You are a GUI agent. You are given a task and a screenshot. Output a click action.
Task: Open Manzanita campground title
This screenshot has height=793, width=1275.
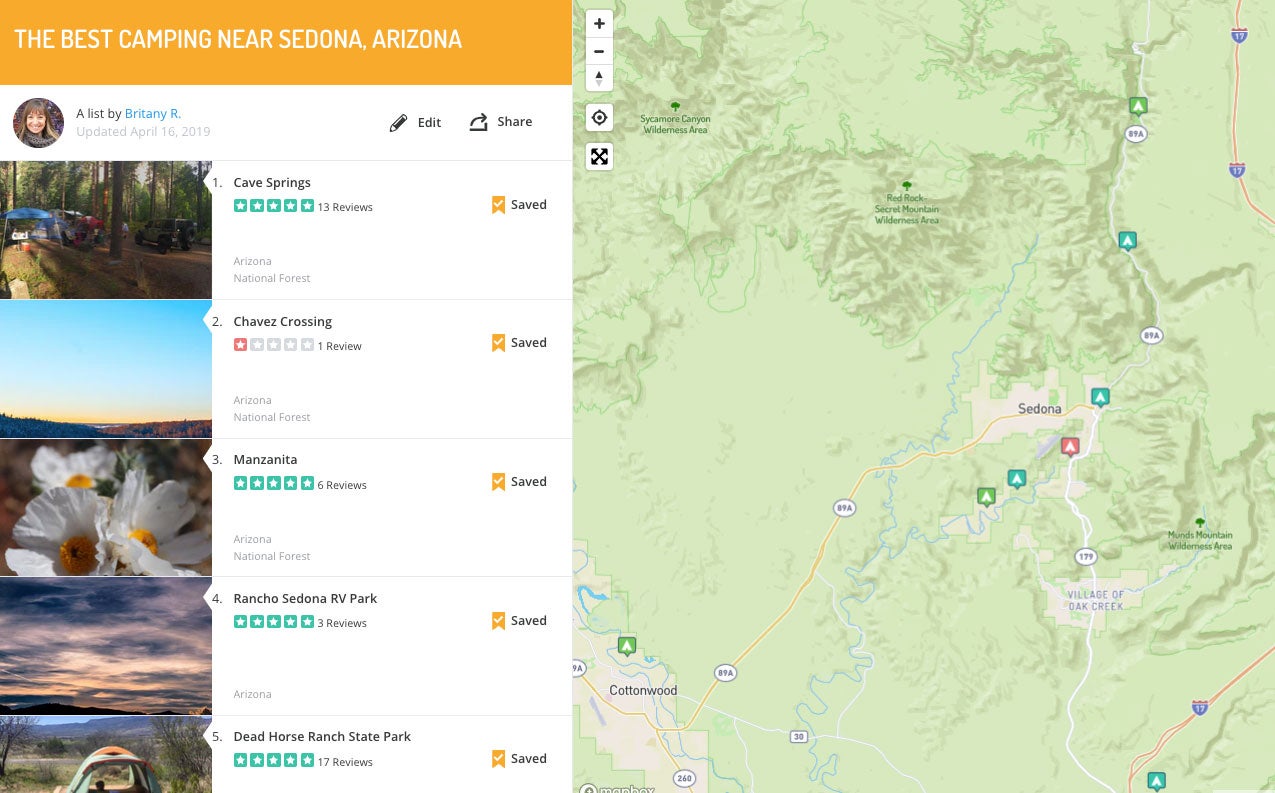point(265,460)
